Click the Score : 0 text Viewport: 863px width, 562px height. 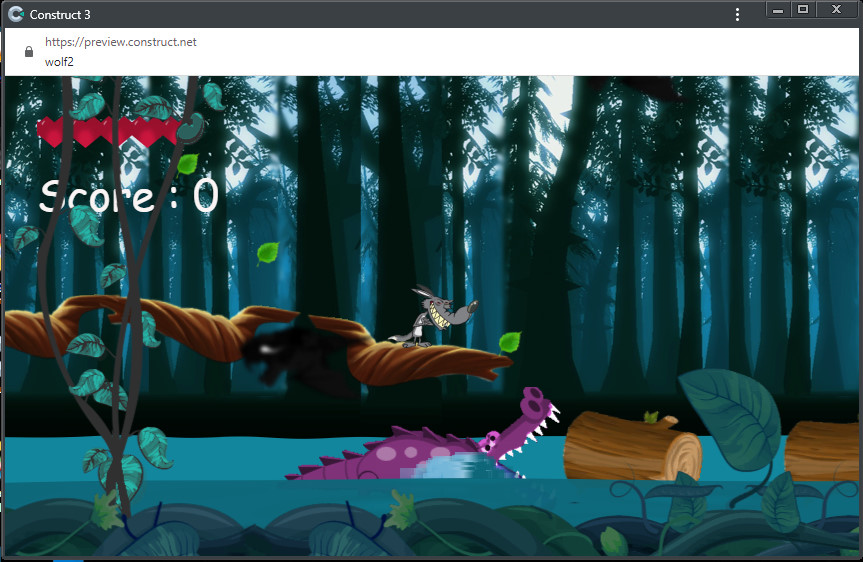pos(129,196)
